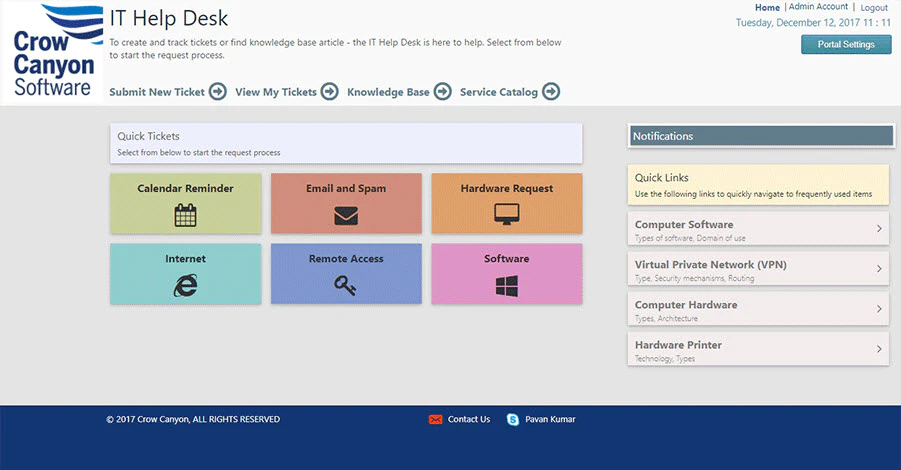Click the calendar icon in Calendar Reminder tile

click(x=185, y=215)
